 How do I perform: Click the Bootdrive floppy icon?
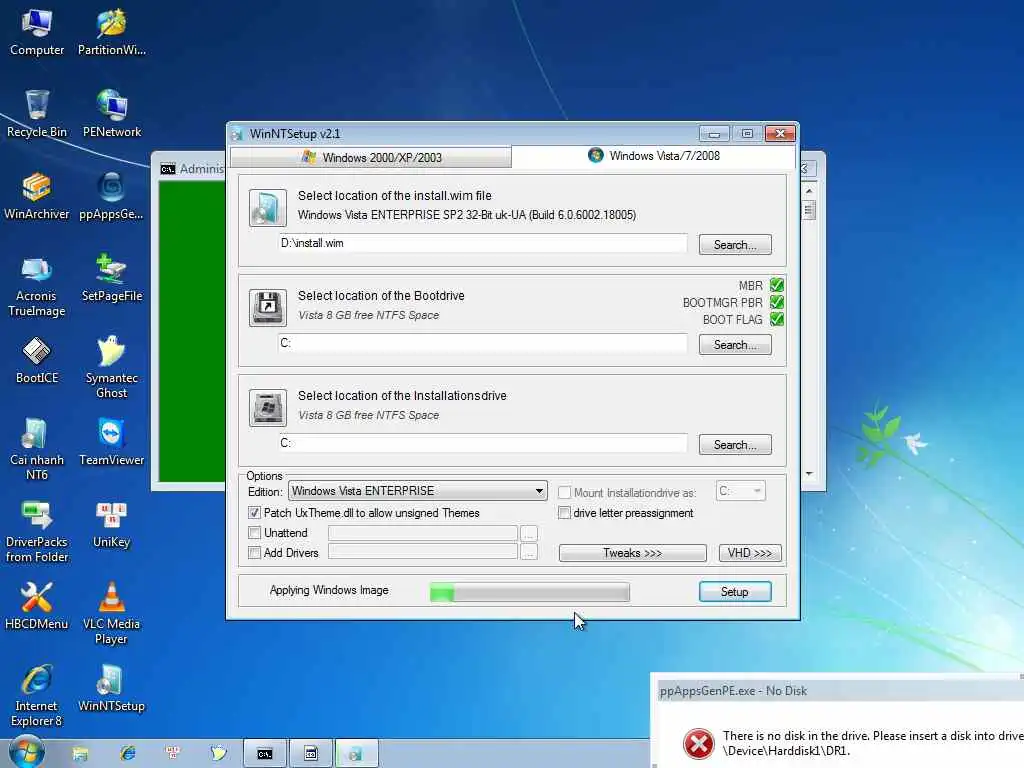click(268, 308)
